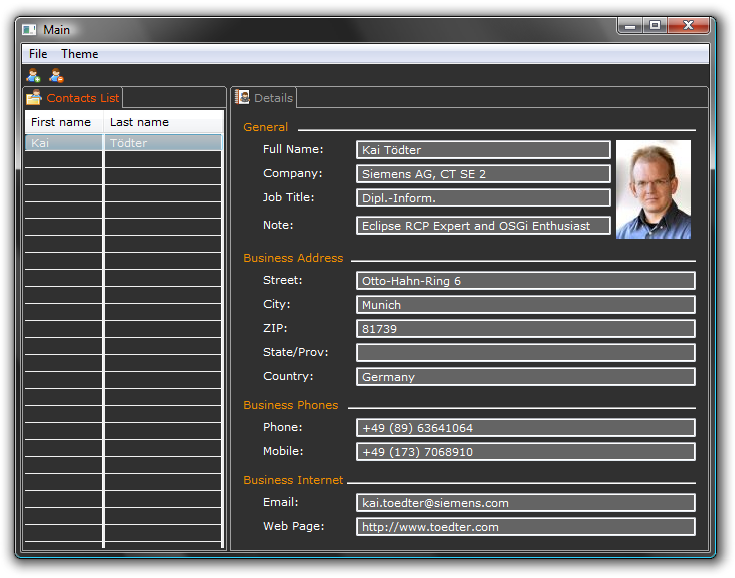
Task: Click the delete contact toolbar icon
Action: [56, 75]
